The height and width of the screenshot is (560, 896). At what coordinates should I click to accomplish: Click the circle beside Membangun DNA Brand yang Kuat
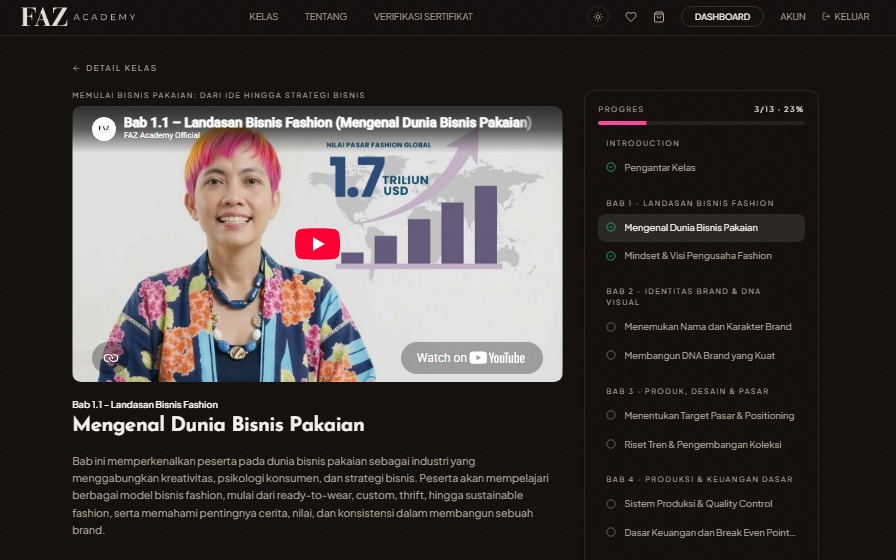tap(611, 355)
